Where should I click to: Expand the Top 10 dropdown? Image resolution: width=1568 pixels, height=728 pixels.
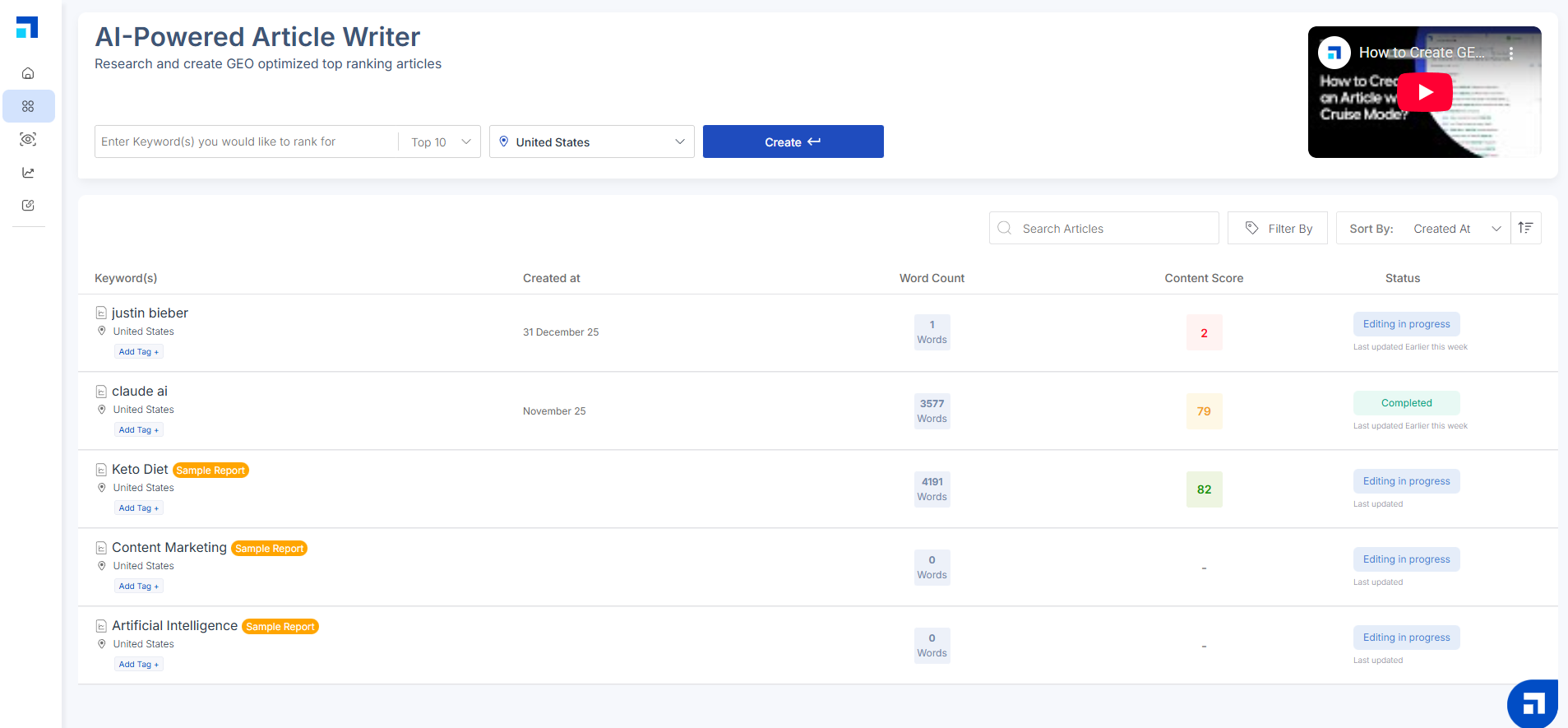pyautogui.click(x=441, y=142)
